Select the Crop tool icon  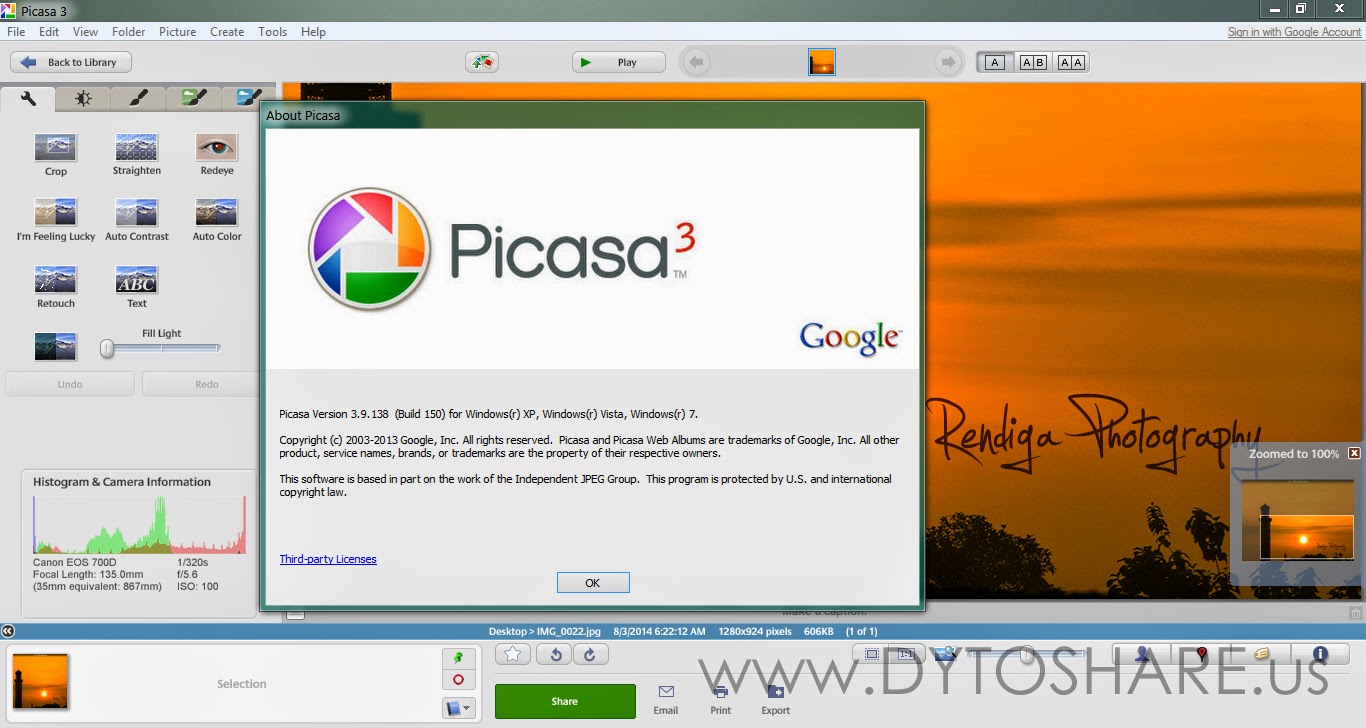56,147
